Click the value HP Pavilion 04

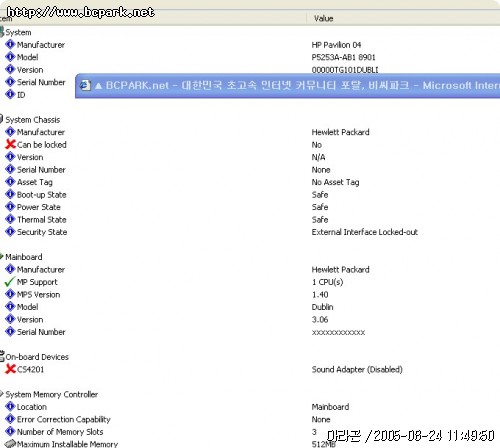click(336, 45)
